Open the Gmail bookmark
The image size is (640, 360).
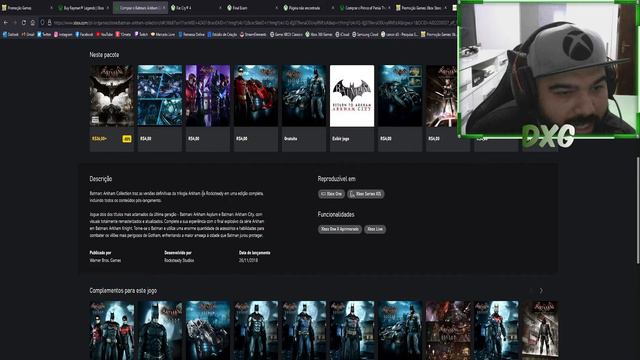[28, 35]
